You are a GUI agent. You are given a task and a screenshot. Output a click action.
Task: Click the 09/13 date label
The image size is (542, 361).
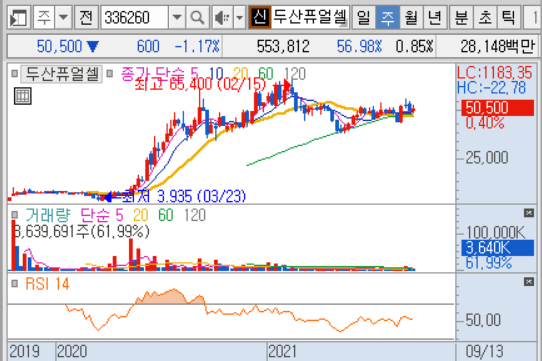tap(485, 352)
